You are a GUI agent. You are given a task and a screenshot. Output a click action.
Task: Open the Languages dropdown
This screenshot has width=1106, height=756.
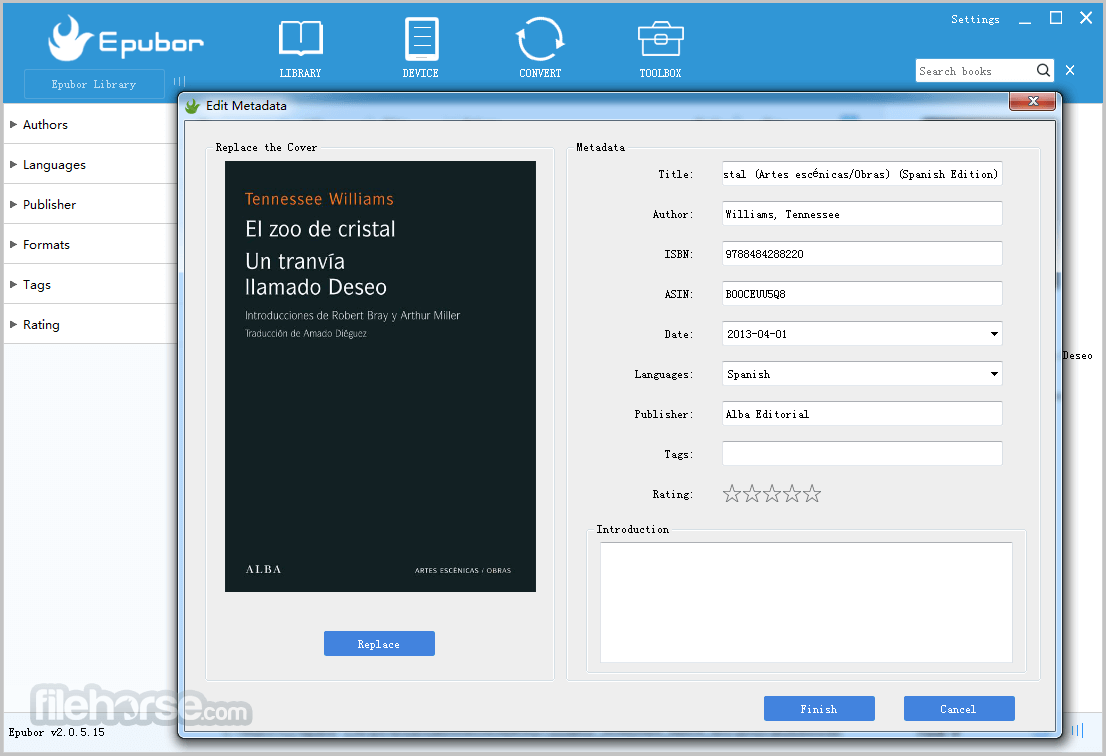(x=994, y=374)
